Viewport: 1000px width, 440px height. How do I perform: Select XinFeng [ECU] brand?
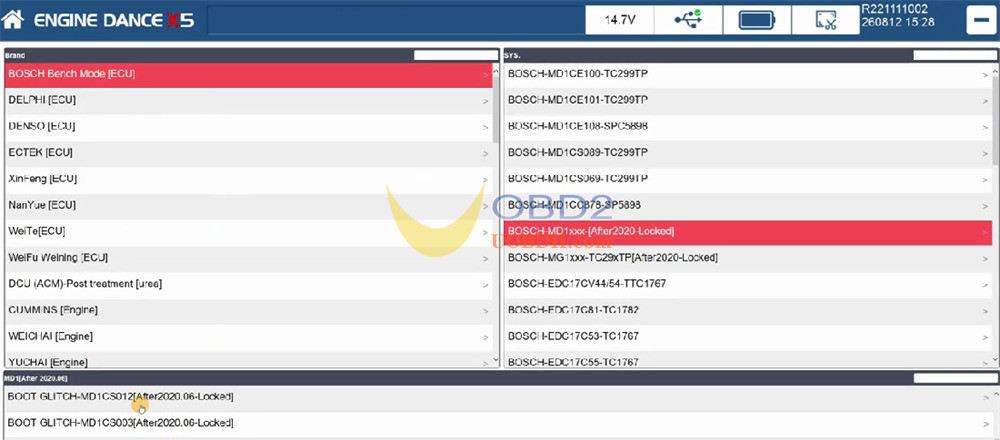click(249, 179)
